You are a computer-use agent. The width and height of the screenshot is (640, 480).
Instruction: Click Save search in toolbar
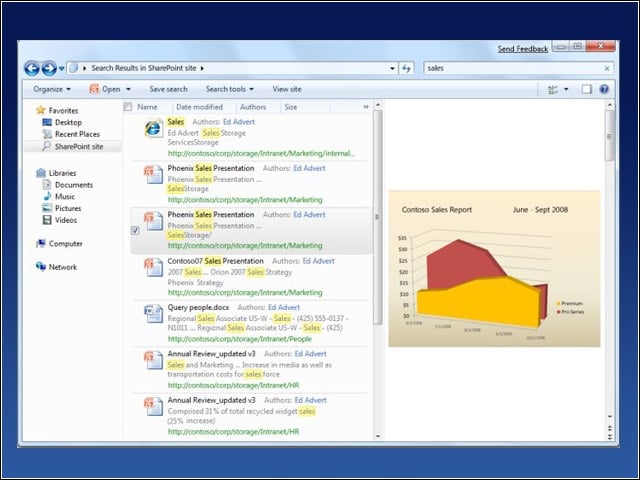(x=168, y=89)
